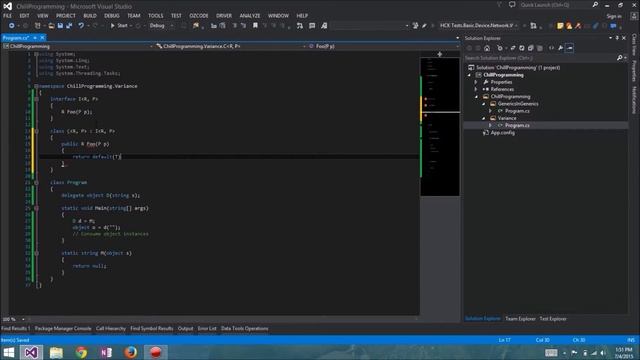Click the Firefox taskbar icon
The height and width of the screenshot is (360, 640).
[x=130, y=352]
